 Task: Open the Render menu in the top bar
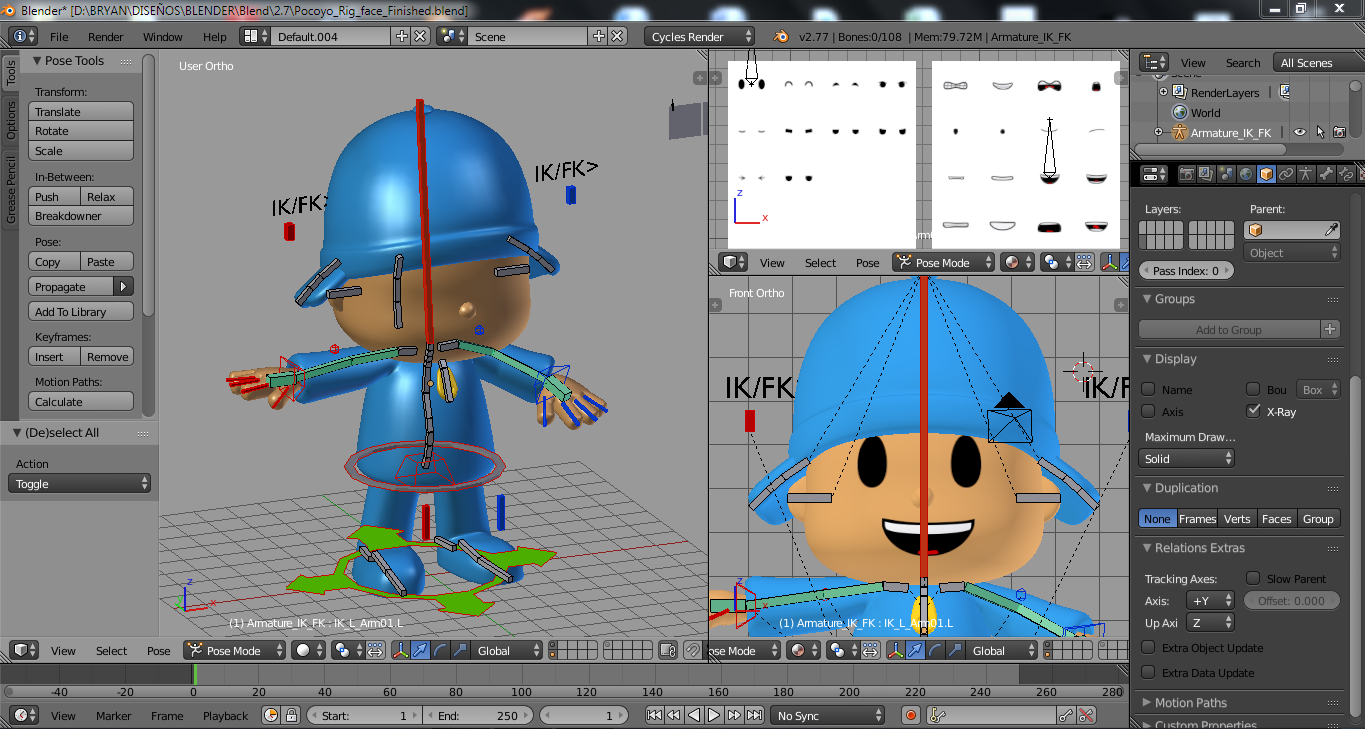(x=106, y=36)
